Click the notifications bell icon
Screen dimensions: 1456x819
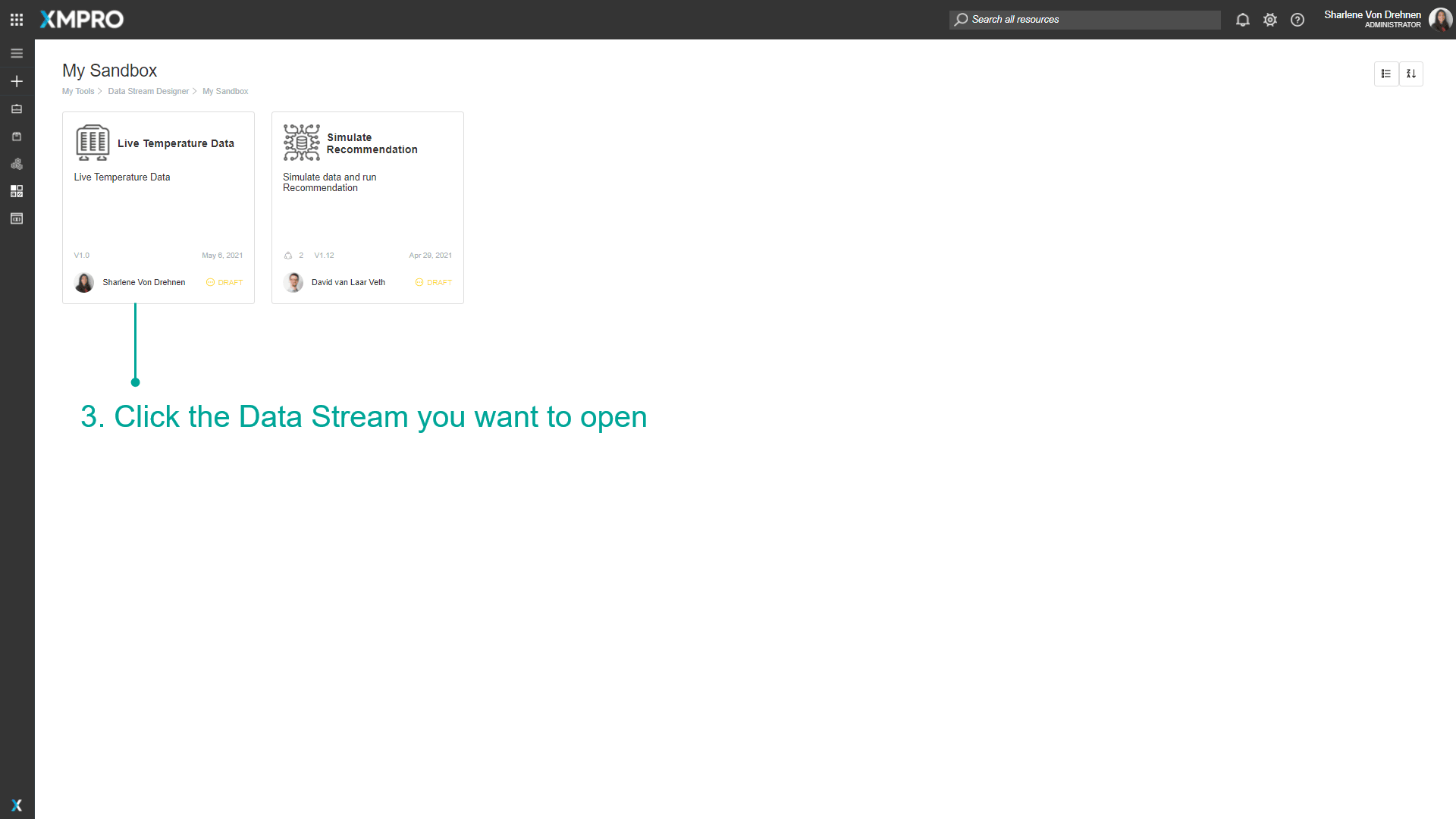click(1242, 20)
